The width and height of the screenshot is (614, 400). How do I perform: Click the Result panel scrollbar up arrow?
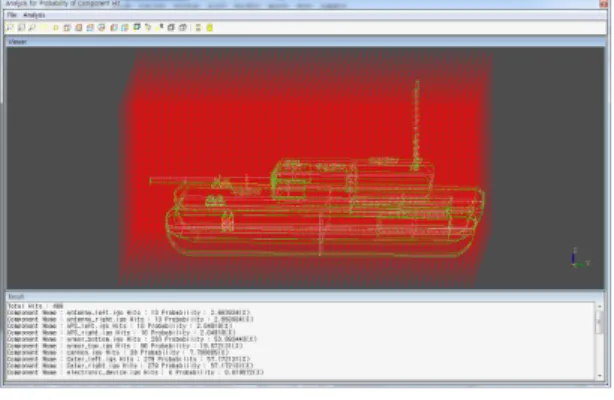(x=600, y=306)
